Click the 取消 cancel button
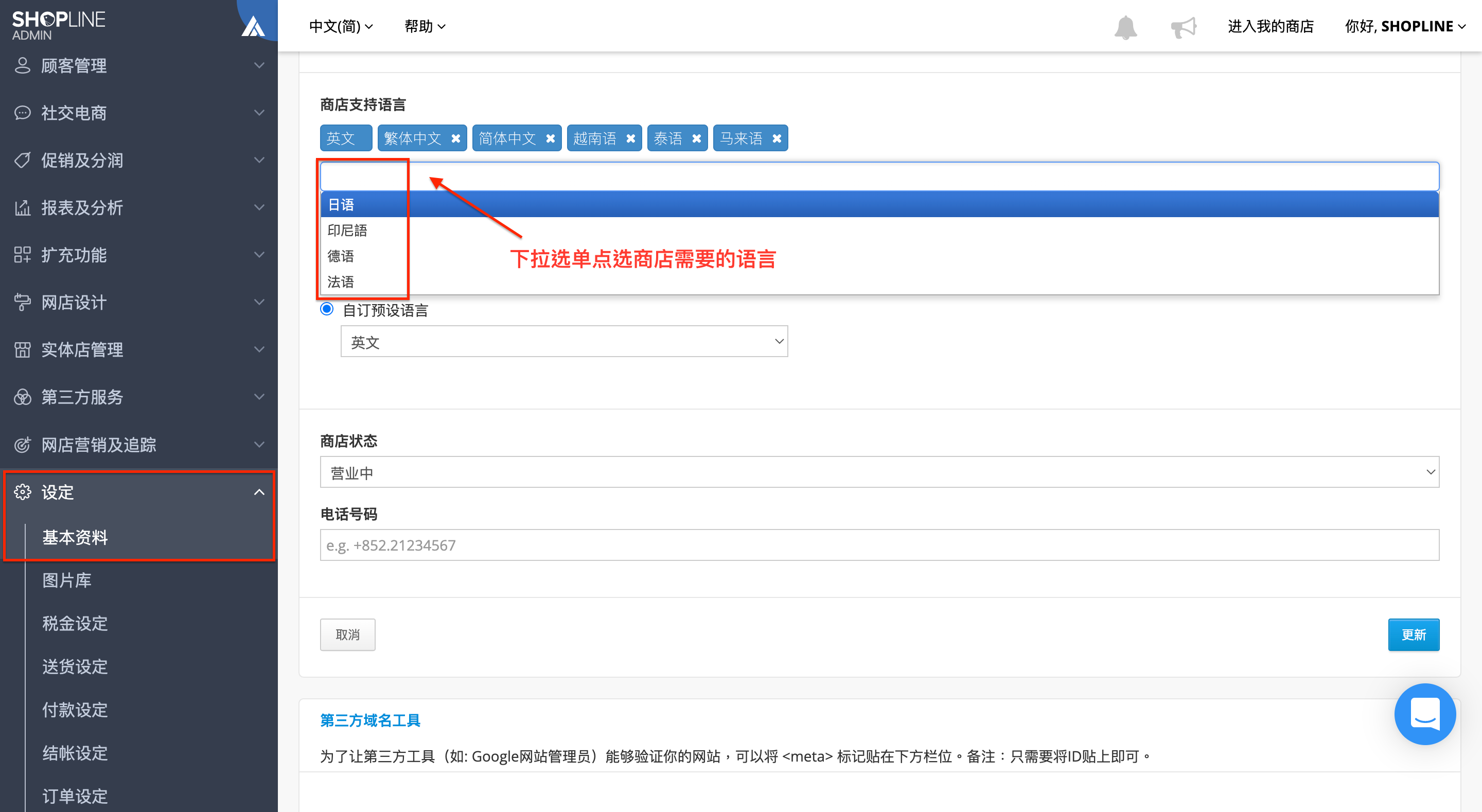This screenshot has width=1482, height=812. point(347,634)
